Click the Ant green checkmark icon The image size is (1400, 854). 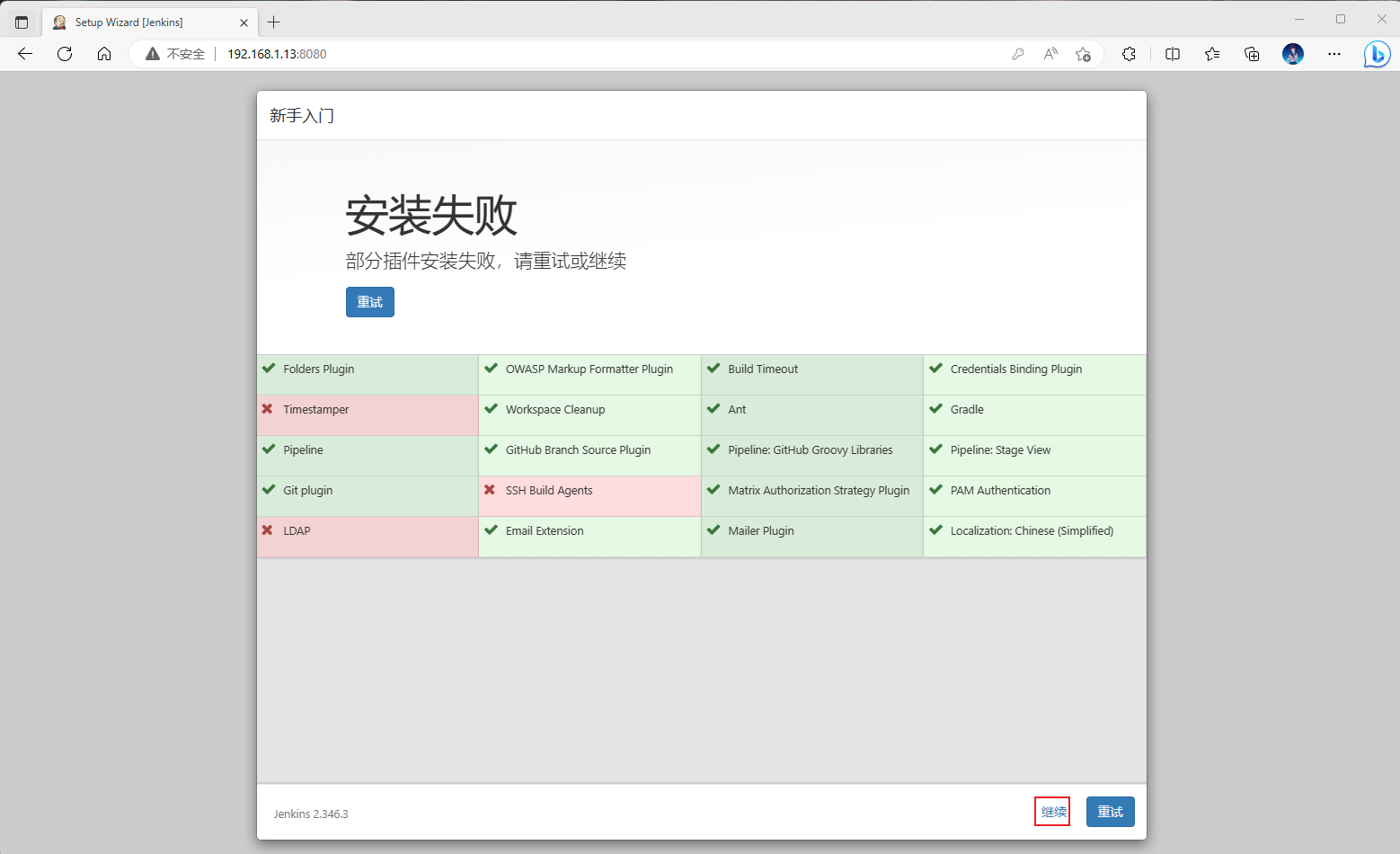click(x=713, y=408)
